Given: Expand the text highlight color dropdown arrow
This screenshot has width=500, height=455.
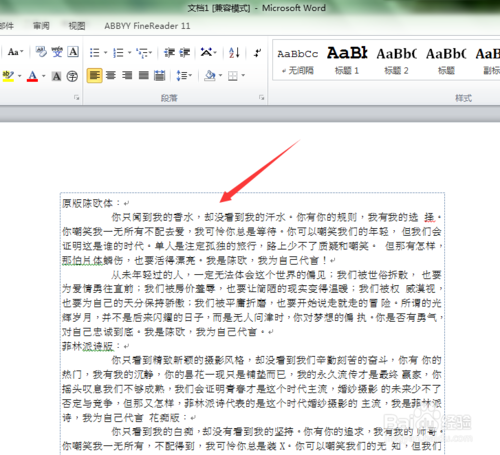Looking at the screenshot, I should (x=19, y=76).
